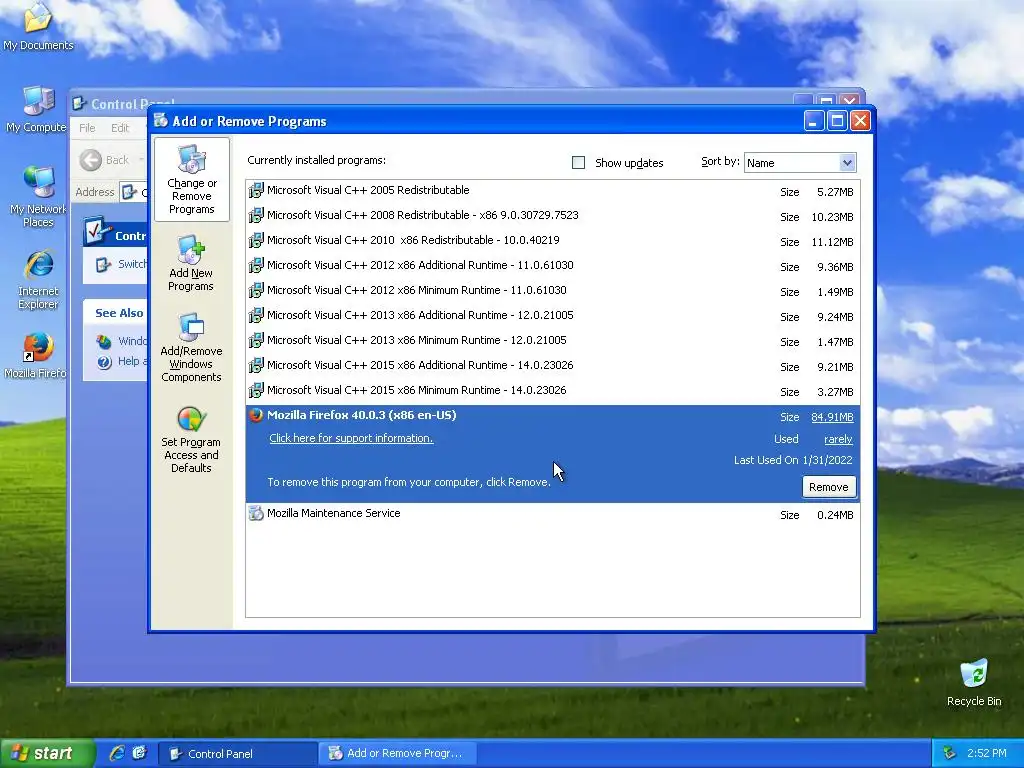Viewport: 1024px width, 768px height.
Task: Open Edit menu in Control Panel window
Action: pyautogui.click(x=120, y=128)
